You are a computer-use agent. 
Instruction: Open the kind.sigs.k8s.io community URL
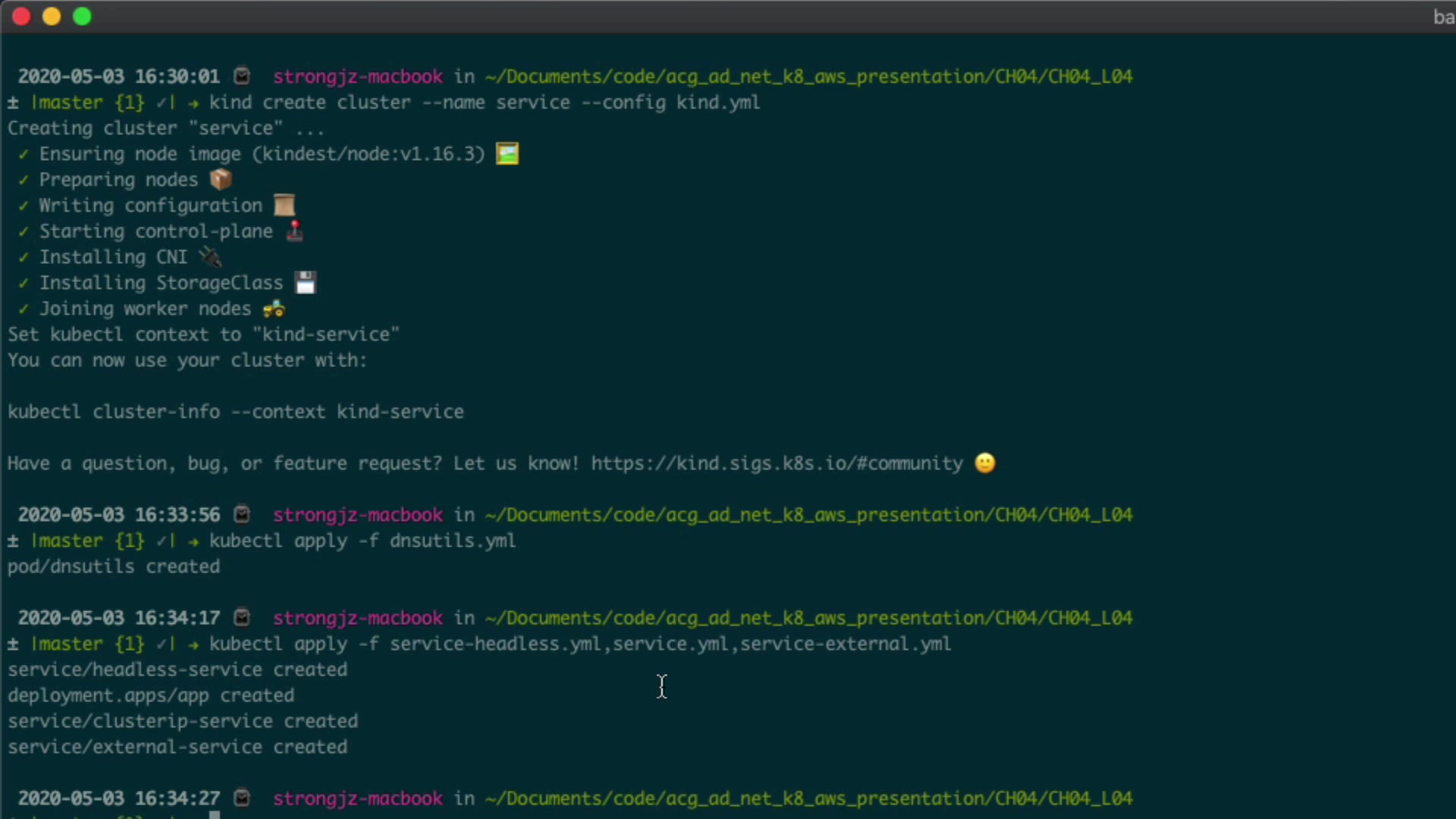[777, 463]
